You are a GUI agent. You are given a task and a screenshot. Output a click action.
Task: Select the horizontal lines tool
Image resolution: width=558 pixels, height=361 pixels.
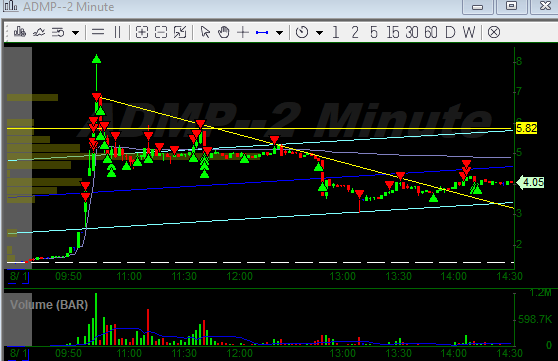98,32
